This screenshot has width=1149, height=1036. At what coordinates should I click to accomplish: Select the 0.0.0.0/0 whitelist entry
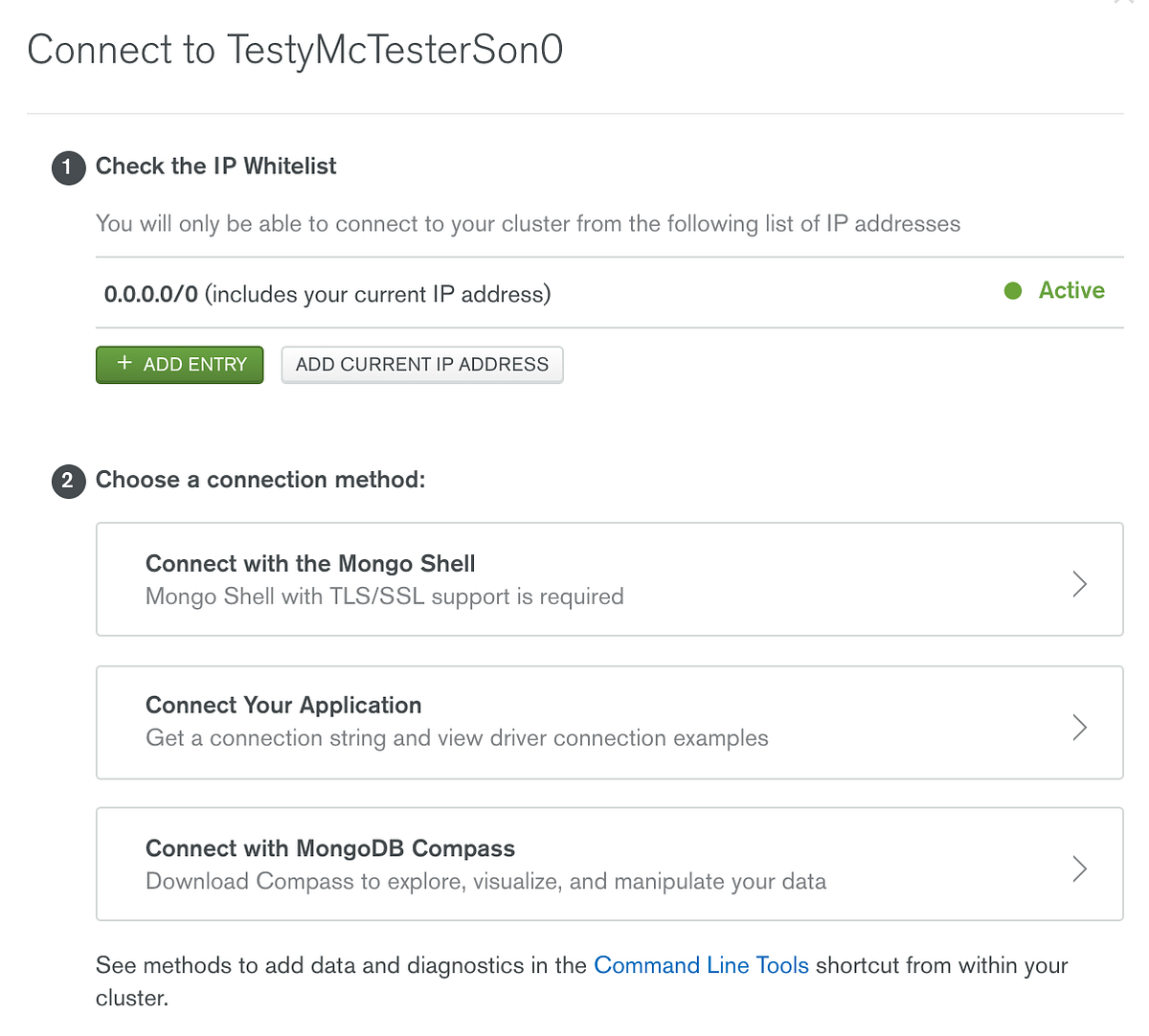click(x=151, y=294)
